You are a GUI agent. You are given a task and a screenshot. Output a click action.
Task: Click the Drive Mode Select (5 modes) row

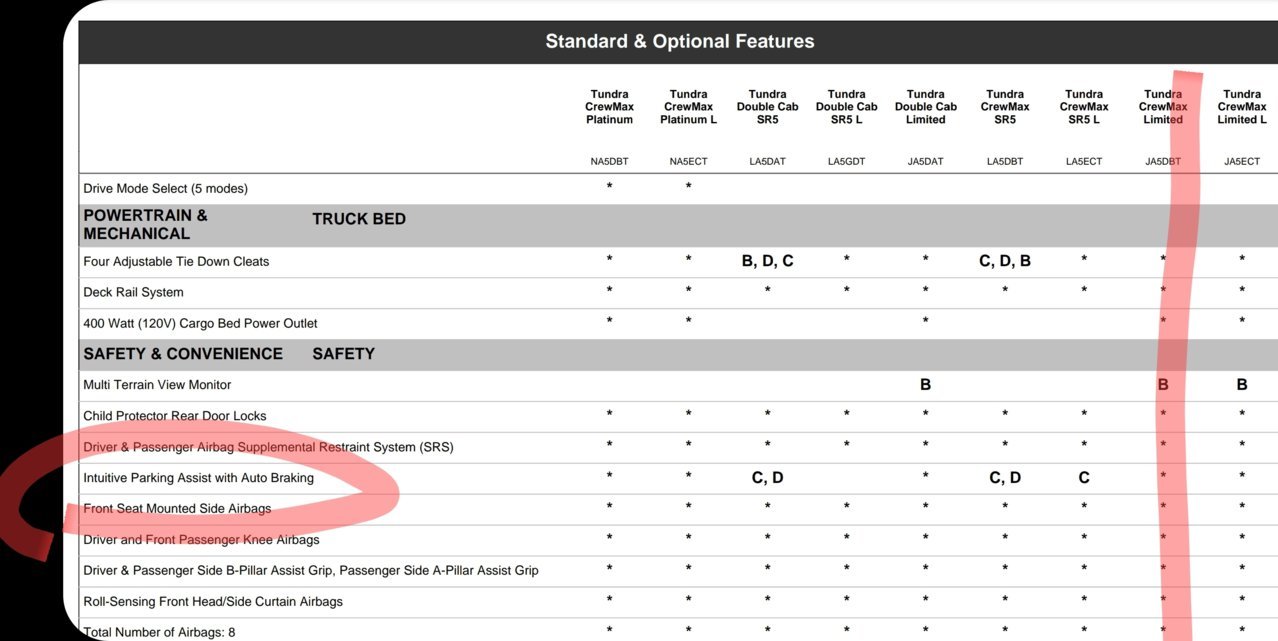679,188
